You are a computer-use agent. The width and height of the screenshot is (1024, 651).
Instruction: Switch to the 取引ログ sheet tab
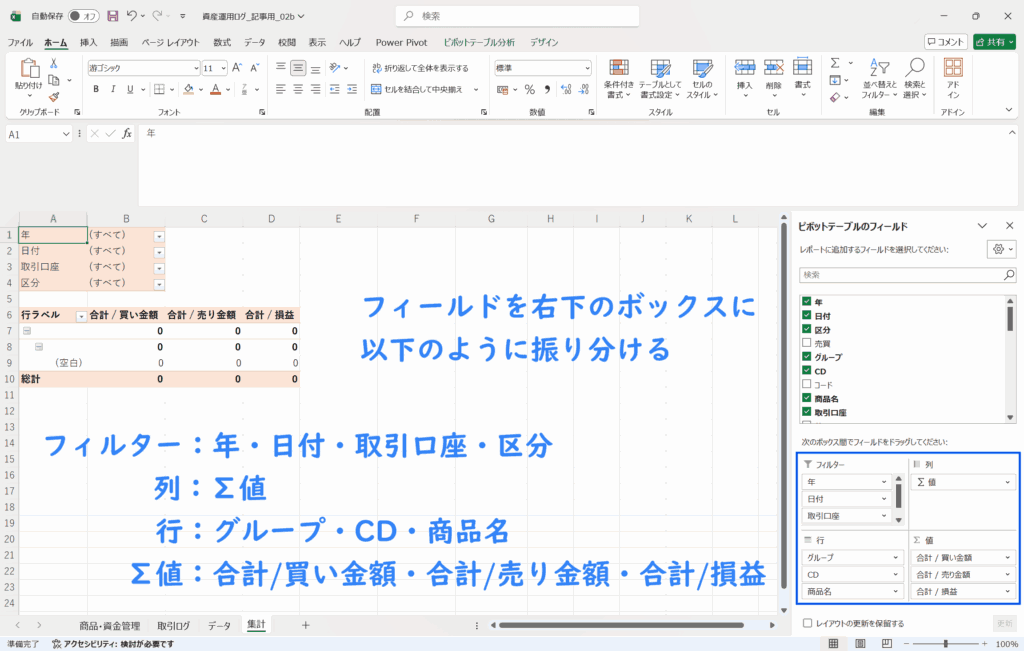173,625
